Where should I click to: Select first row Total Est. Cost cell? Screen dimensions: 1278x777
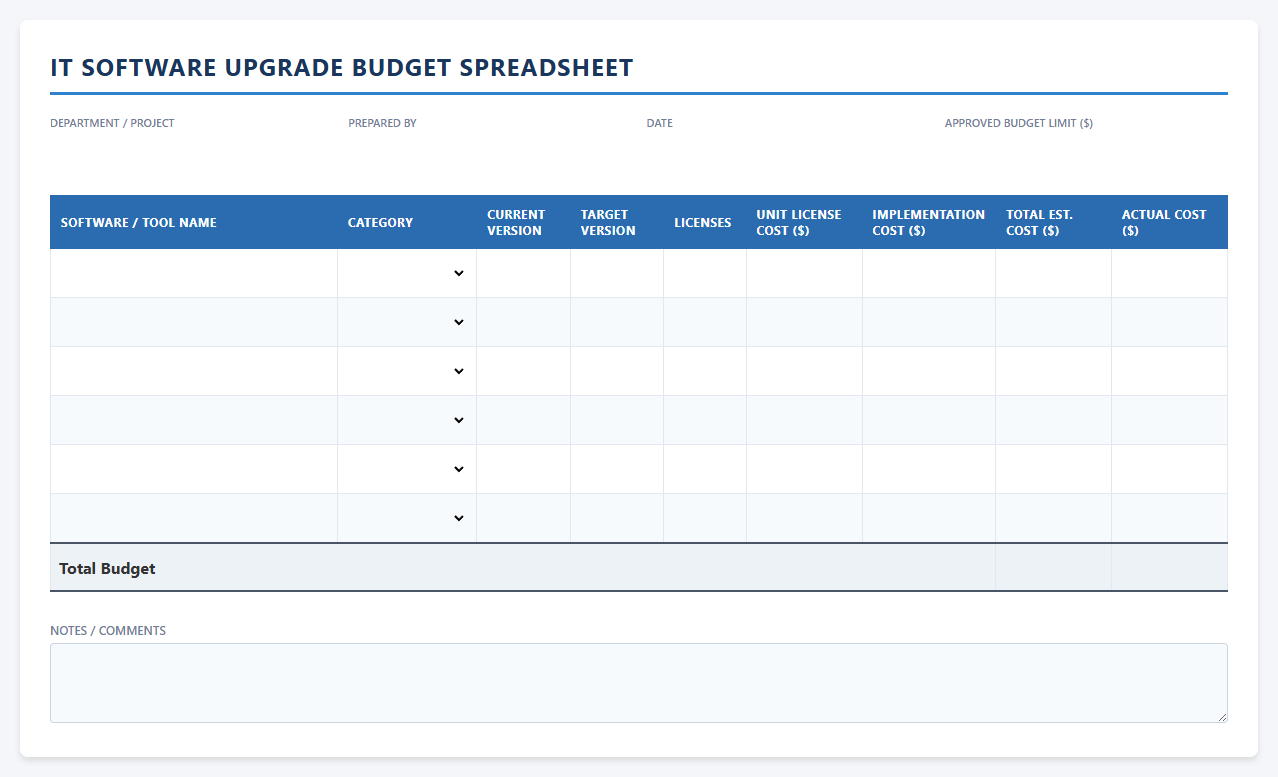click(1053, 273)
